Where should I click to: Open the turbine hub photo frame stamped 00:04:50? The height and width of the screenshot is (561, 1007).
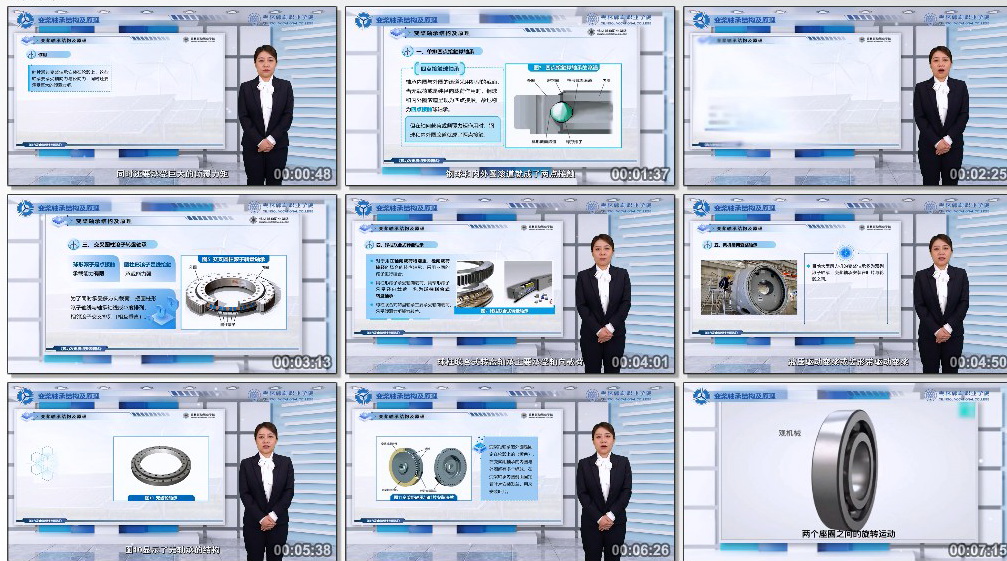(845, 284)
